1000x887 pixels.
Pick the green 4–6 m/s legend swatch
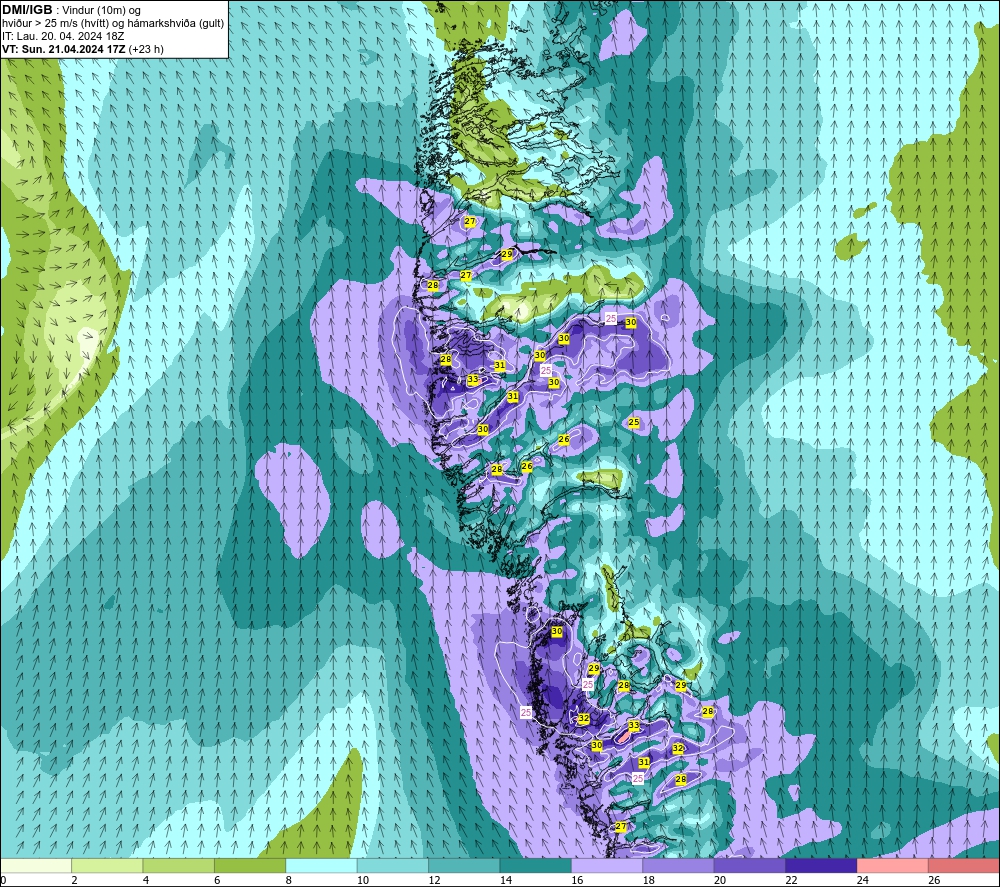click(179, 865)
